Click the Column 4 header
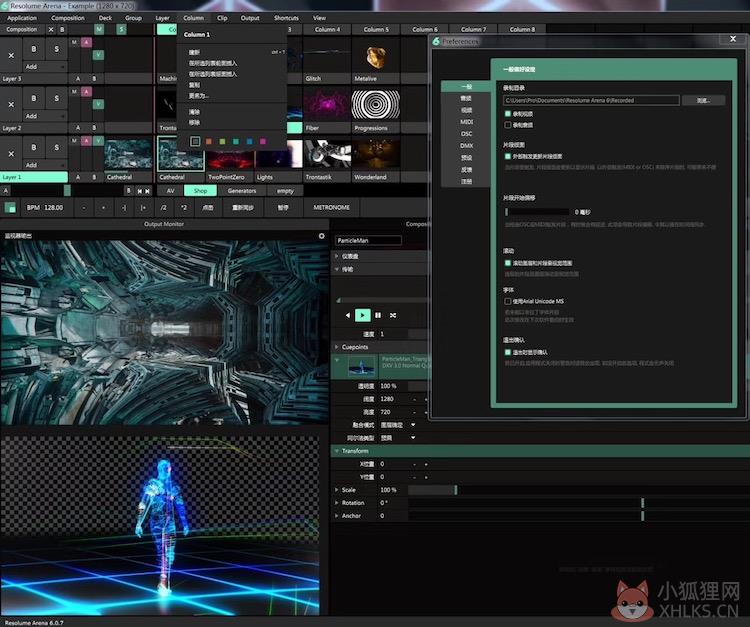 (327, 30)
